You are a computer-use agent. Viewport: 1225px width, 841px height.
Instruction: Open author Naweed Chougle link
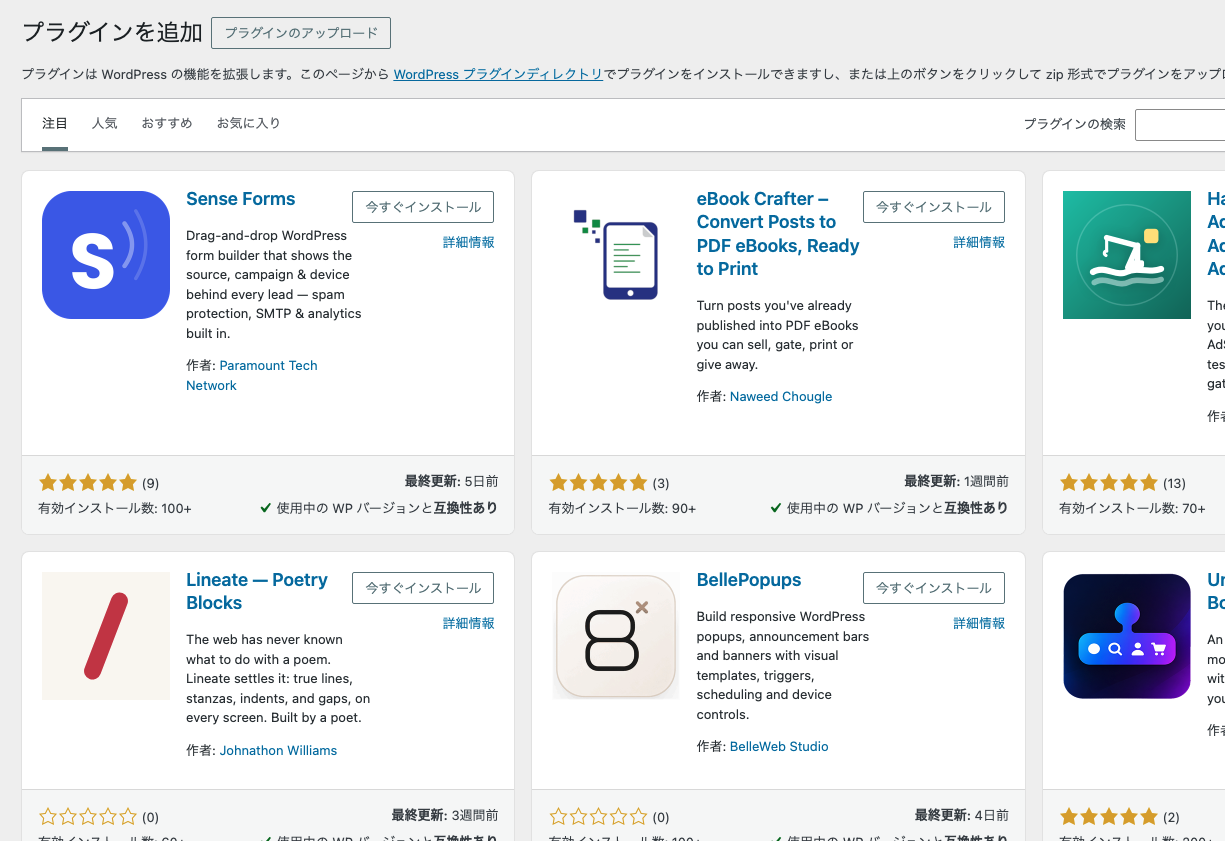[x=781, y=397]
